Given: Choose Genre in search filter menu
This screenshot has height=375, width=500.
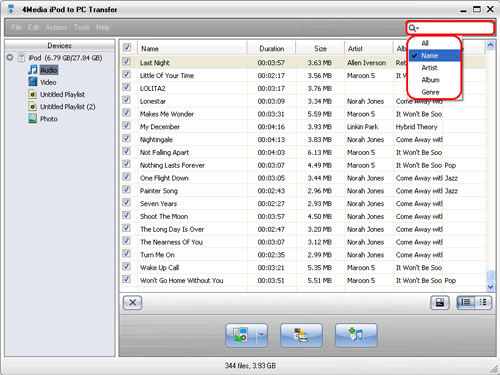Looking at the screenshot, I should pos(435,92).
